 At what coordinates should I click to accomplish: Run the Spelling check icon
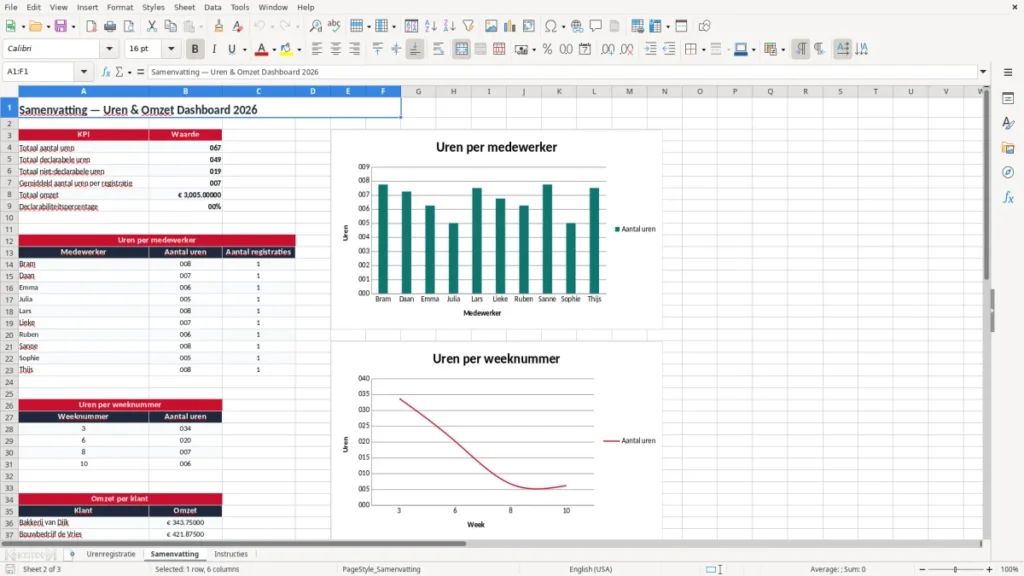[334, 26]
